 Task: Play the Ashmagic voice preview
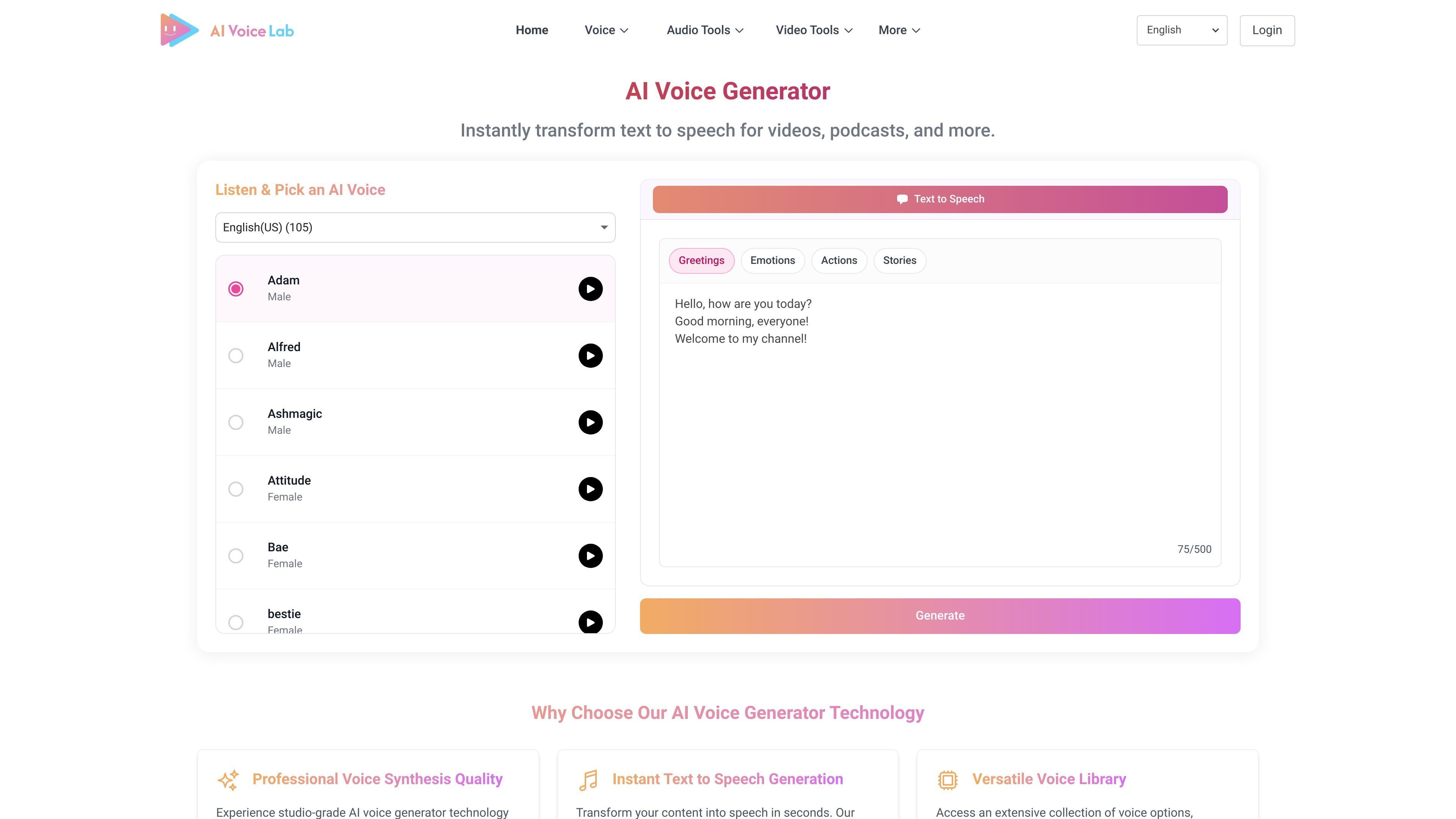[x=590, y=422]
